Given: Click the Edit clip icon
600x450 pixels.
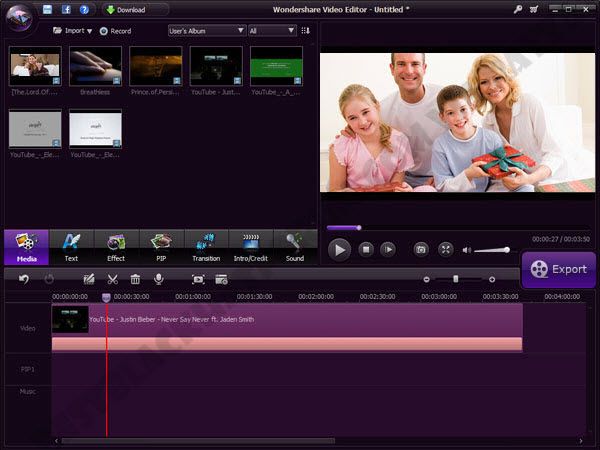Looking at the screenshot, I should (89, 279).
